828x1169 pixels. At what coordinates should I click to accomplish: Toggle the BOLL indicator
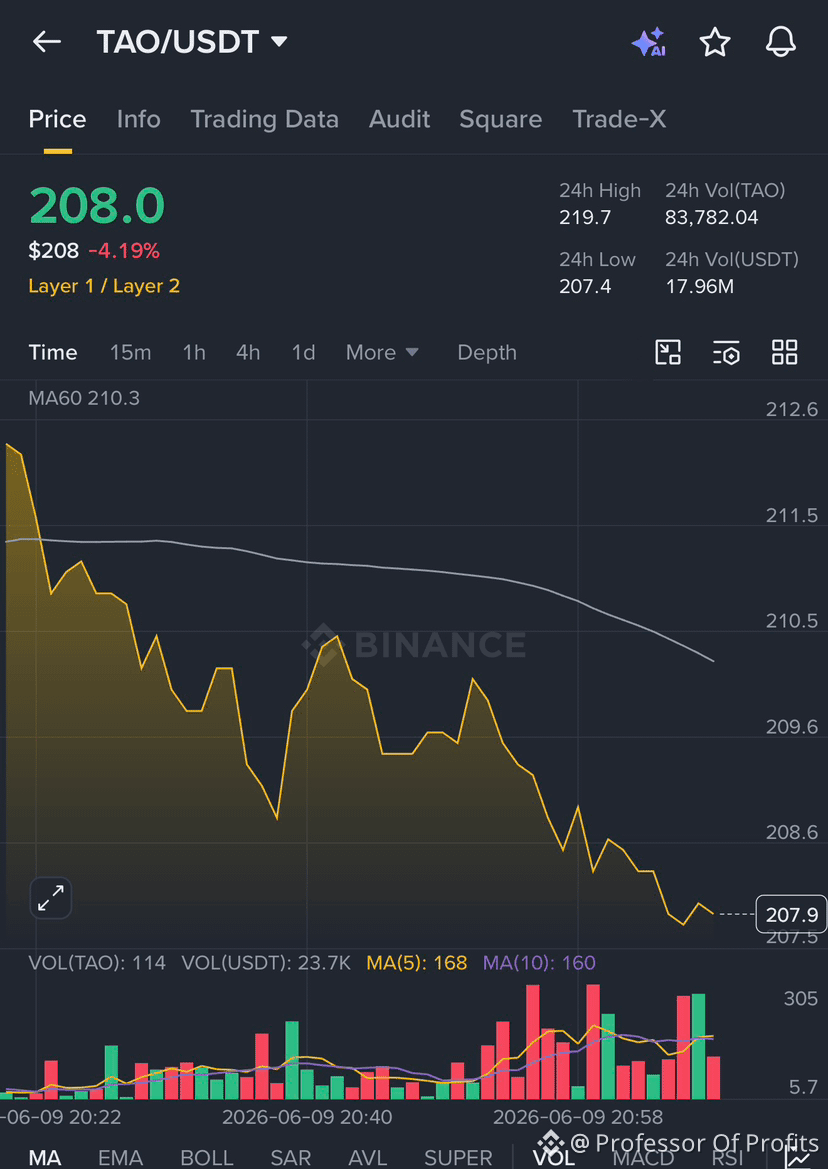click(x=207, y=1158)
